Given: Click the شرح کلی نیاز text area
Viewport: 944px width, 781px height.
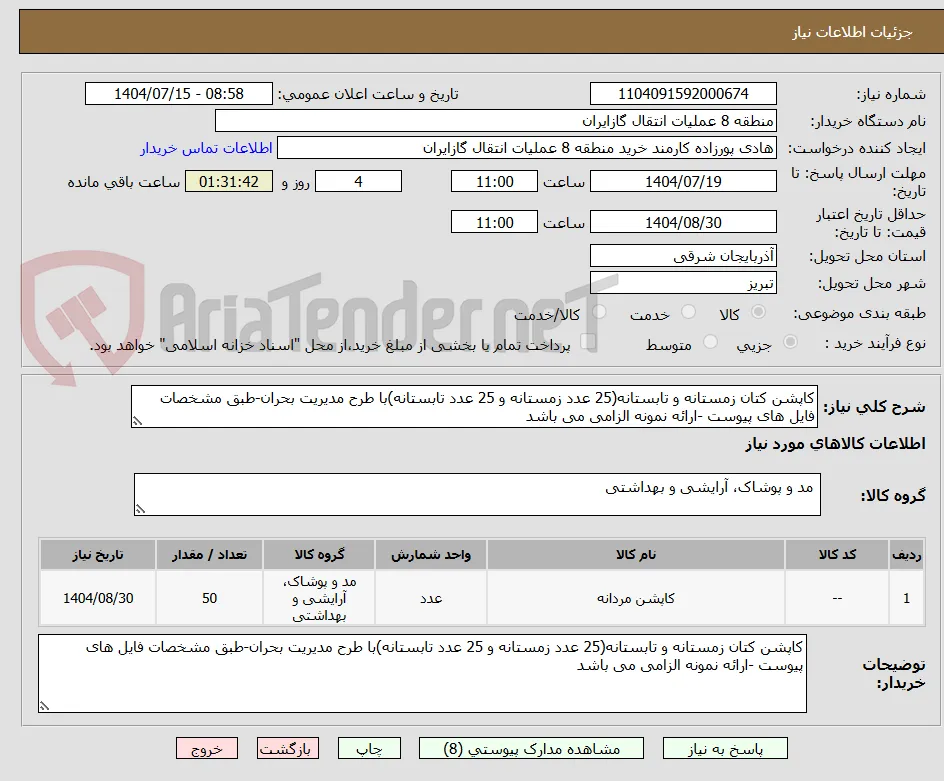Looking at the screenshot, I should pos(474,407).
